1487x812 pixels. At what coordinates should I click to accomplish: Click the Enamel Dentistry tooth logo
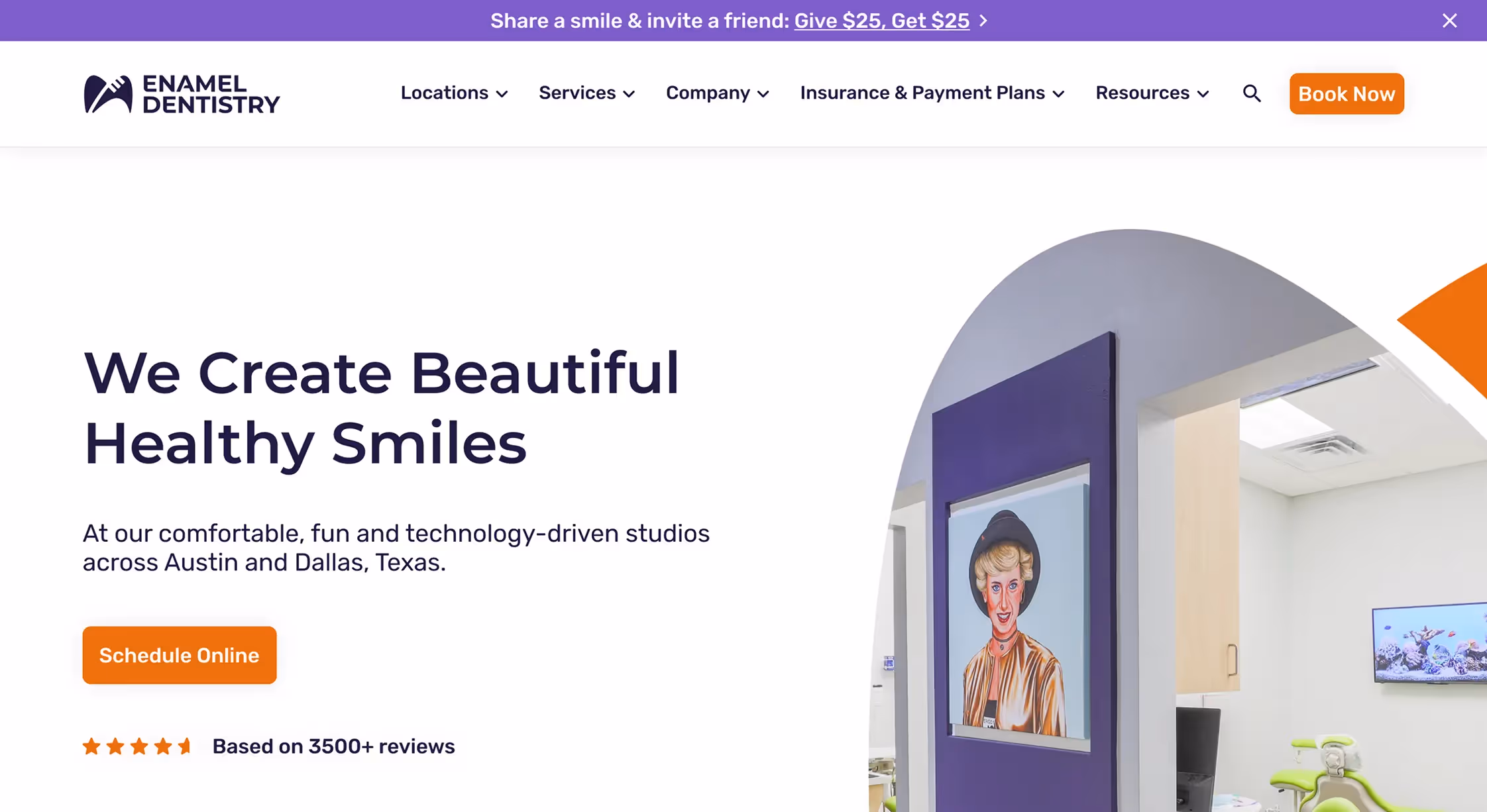click(107, 94)
